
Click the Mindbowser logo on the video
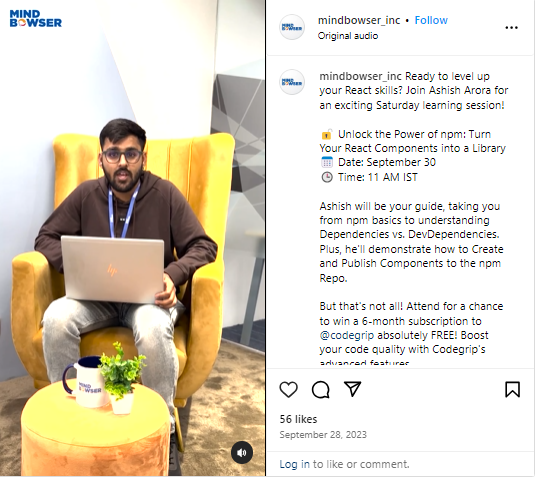(35, 18)
